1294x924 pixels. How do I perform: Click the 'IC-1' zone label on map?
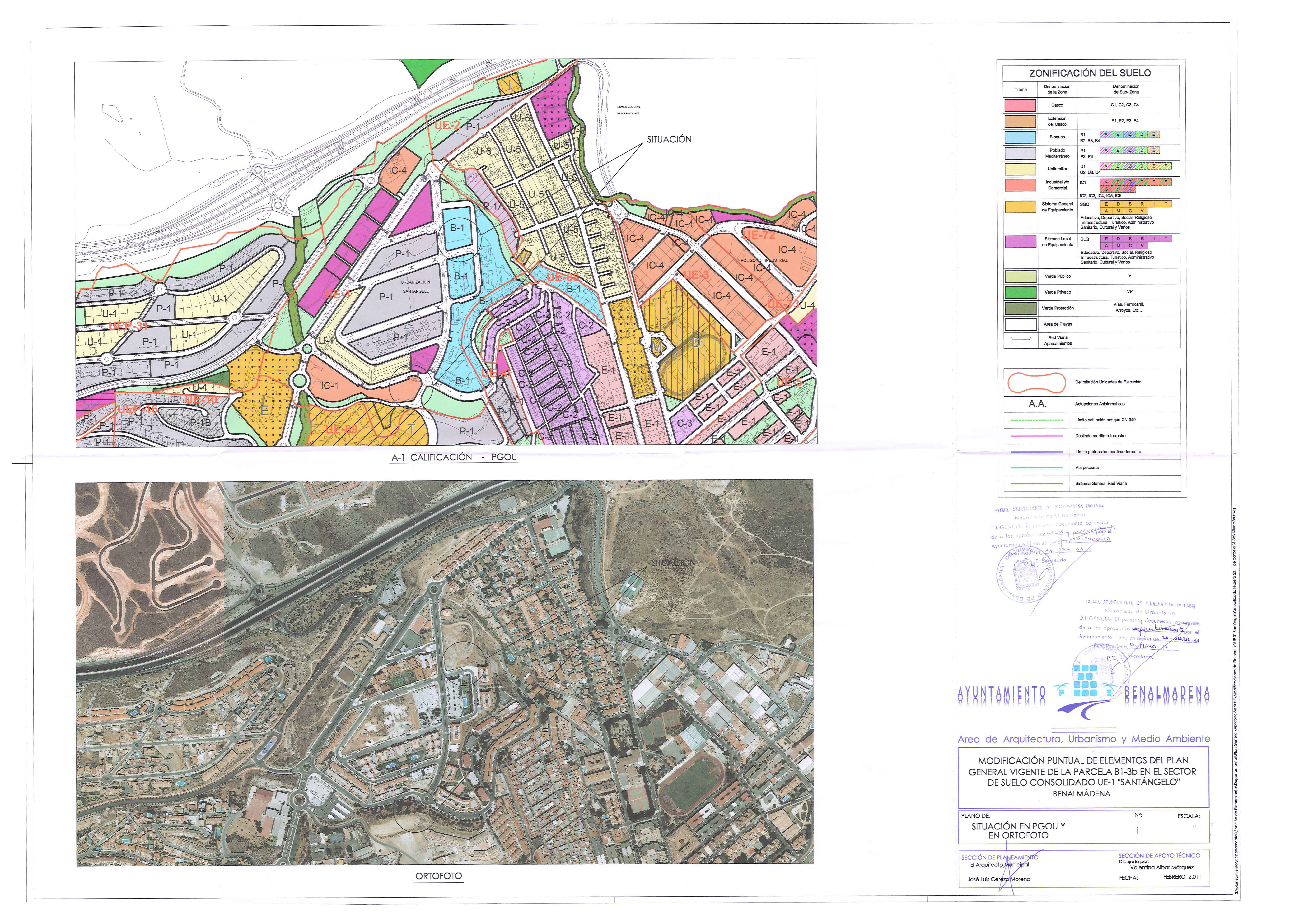point(330,386)
